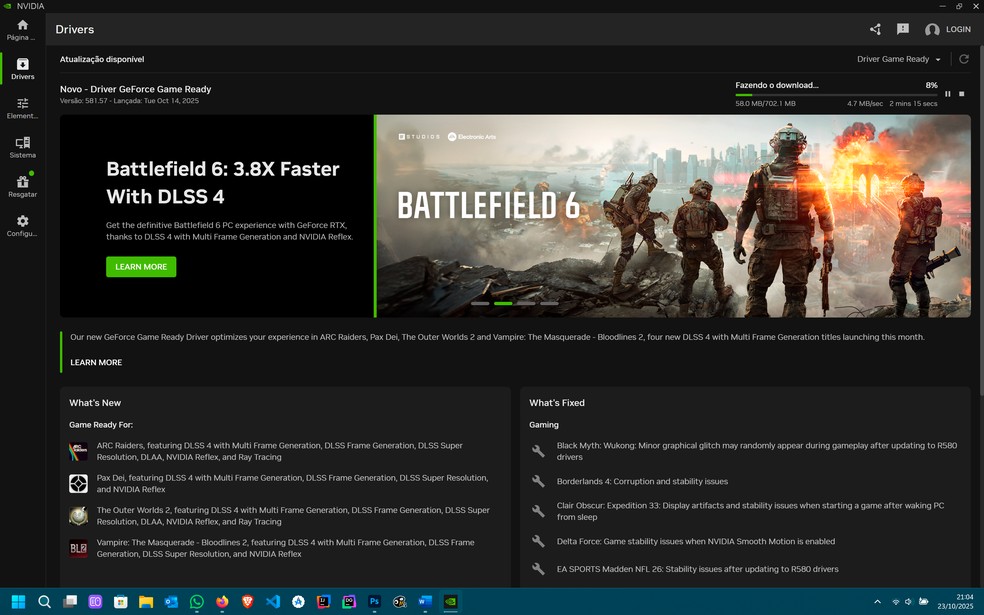
Task: Click the Battlefield 6 banner image
Action: point(672,215)
